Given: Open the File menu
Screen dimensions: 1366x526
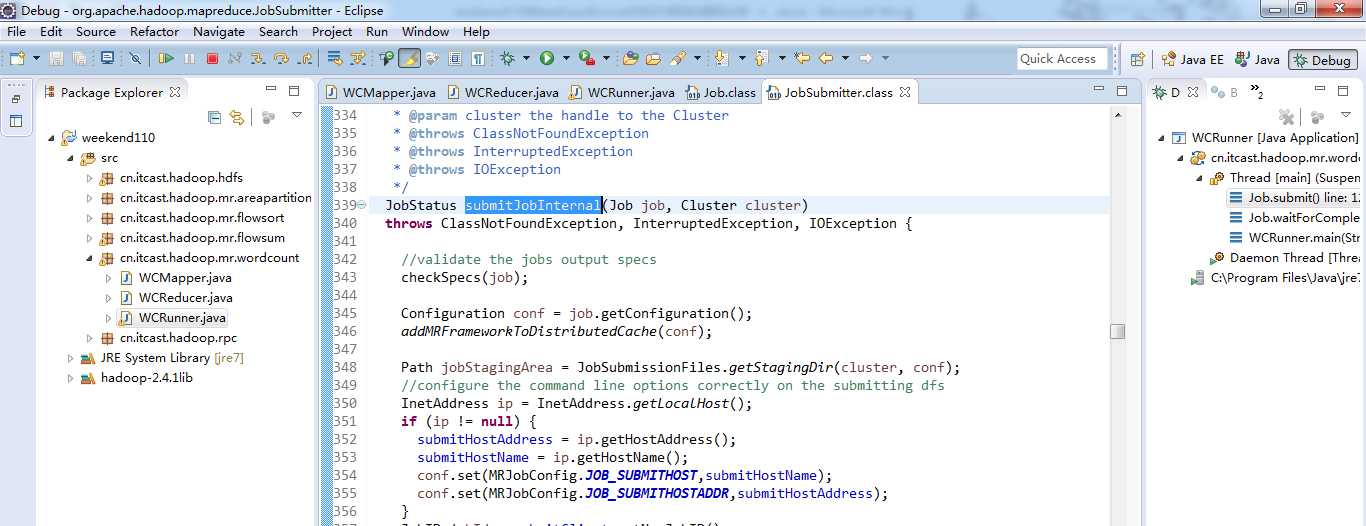Looking at the screenshot, I should pos(16,31).
